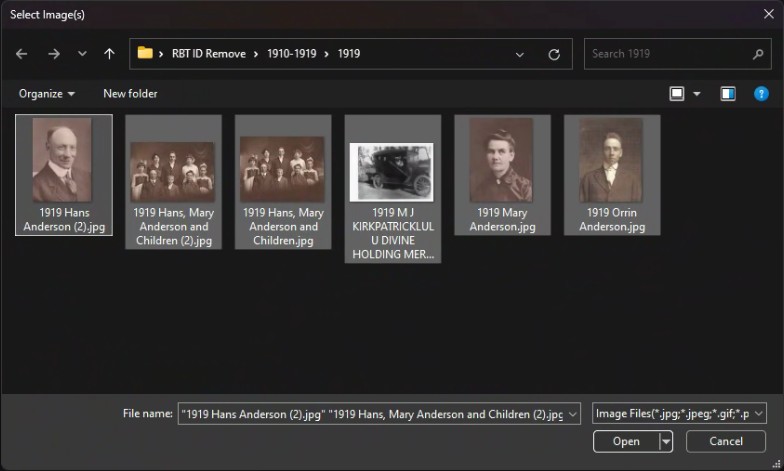Close the dialog with the X
This screenshot has height=471, width=784.
[769, 14]
